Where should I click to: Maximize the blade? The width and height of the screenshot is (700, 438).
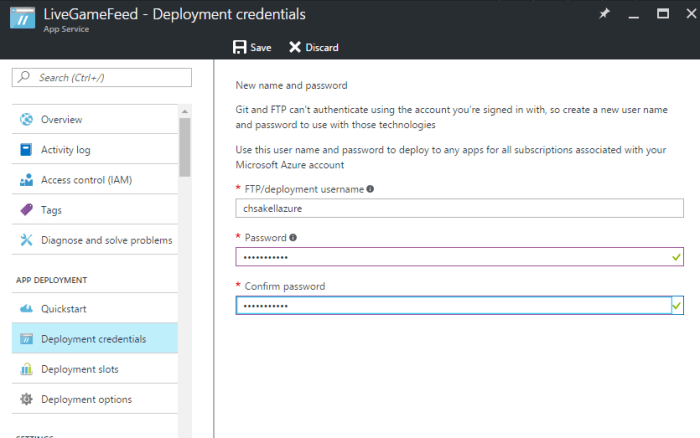[x=663, y=14]
